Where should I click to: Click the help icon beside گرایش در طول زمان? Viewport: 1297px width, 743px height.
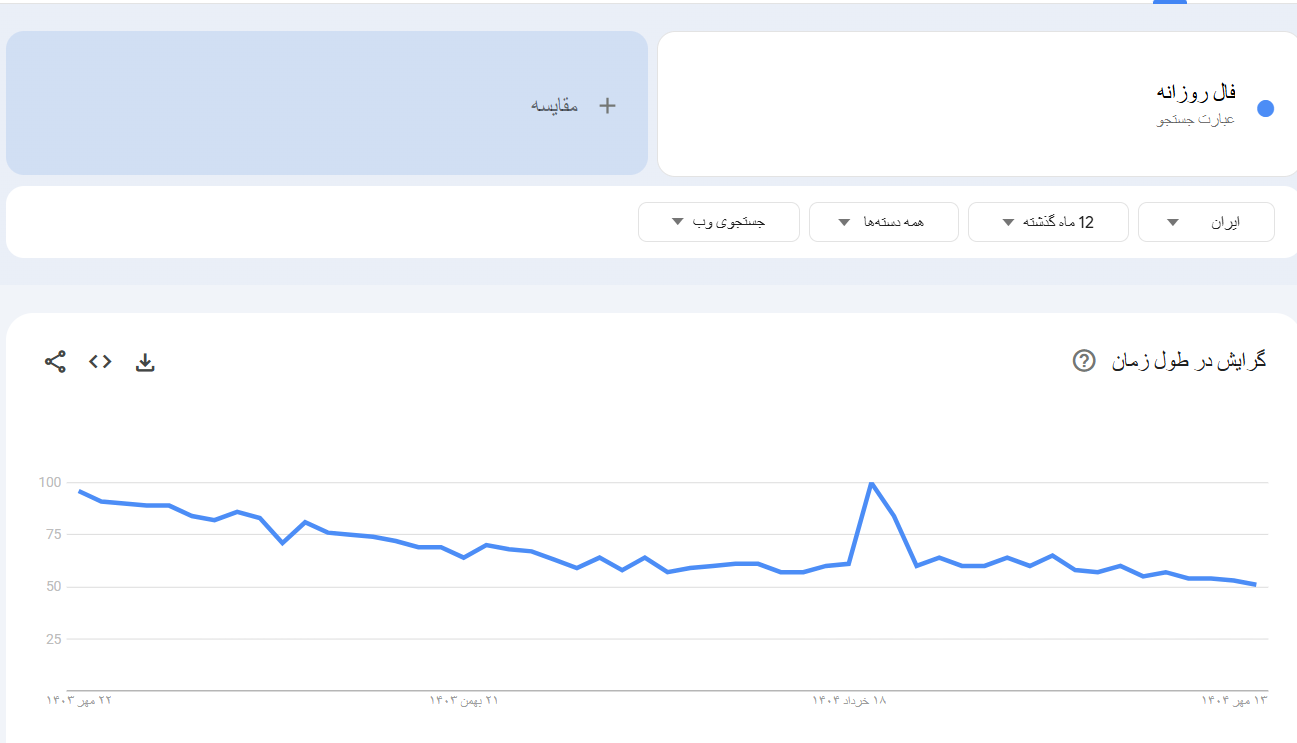click(x=1084, y=361)
